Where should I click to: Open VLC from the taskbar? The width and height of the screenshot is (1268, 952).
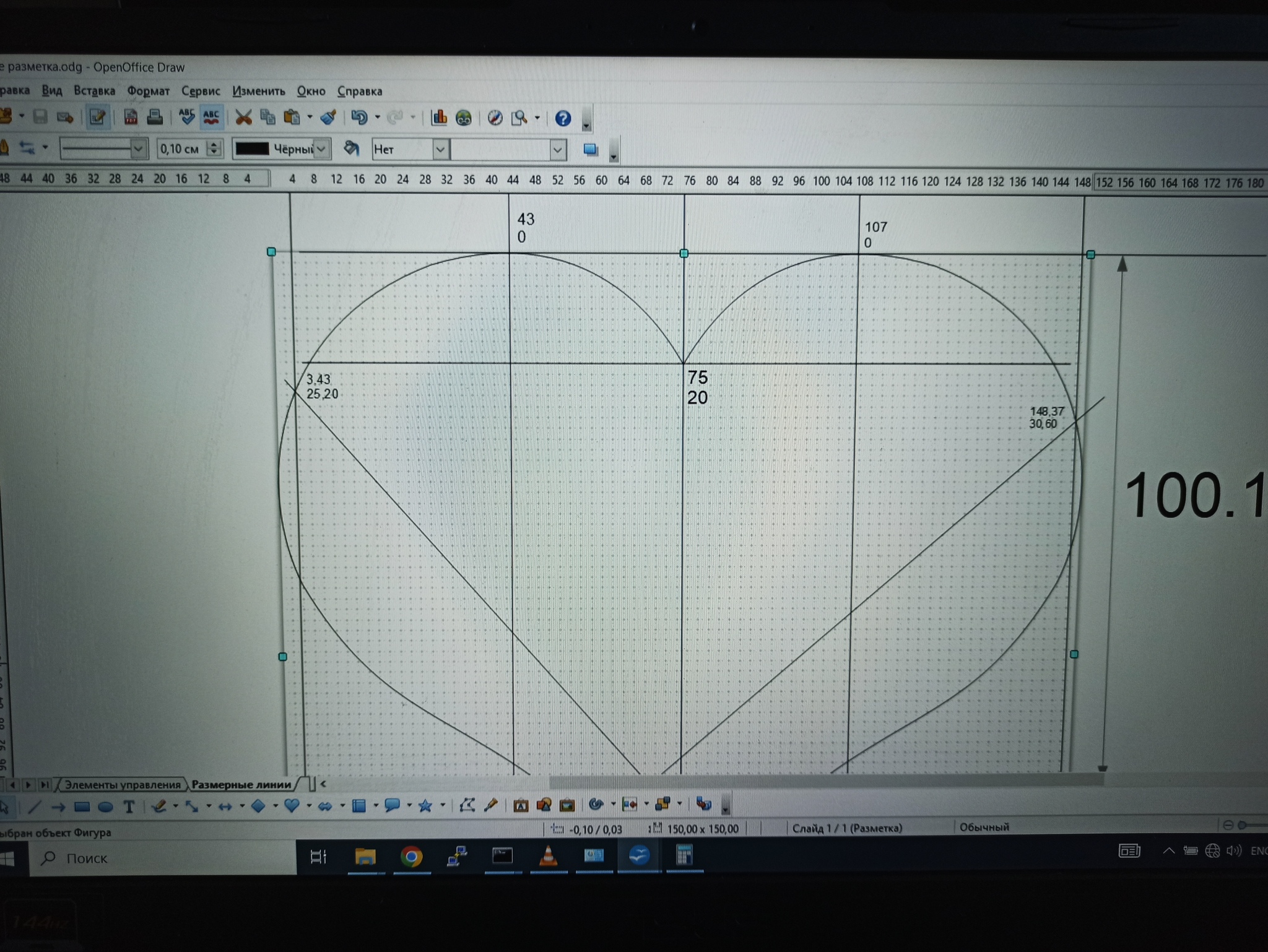[548, 857]
